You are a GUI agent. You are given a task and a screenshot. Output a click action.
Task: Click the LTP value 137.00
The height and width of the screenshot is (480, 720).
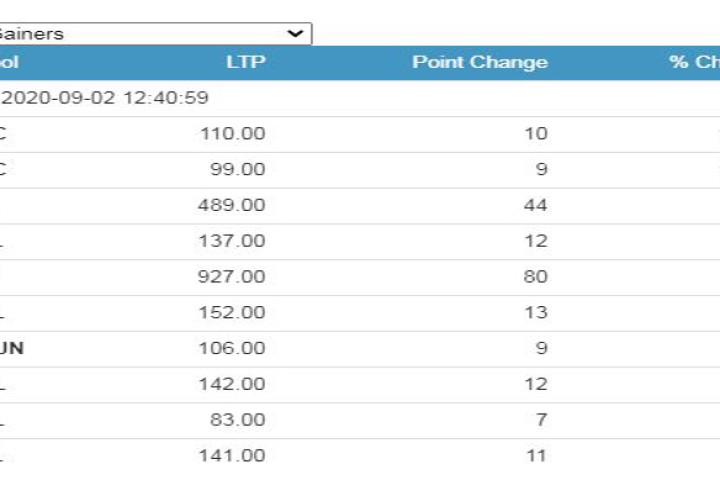pyautogui.click(x=232, y=241)
